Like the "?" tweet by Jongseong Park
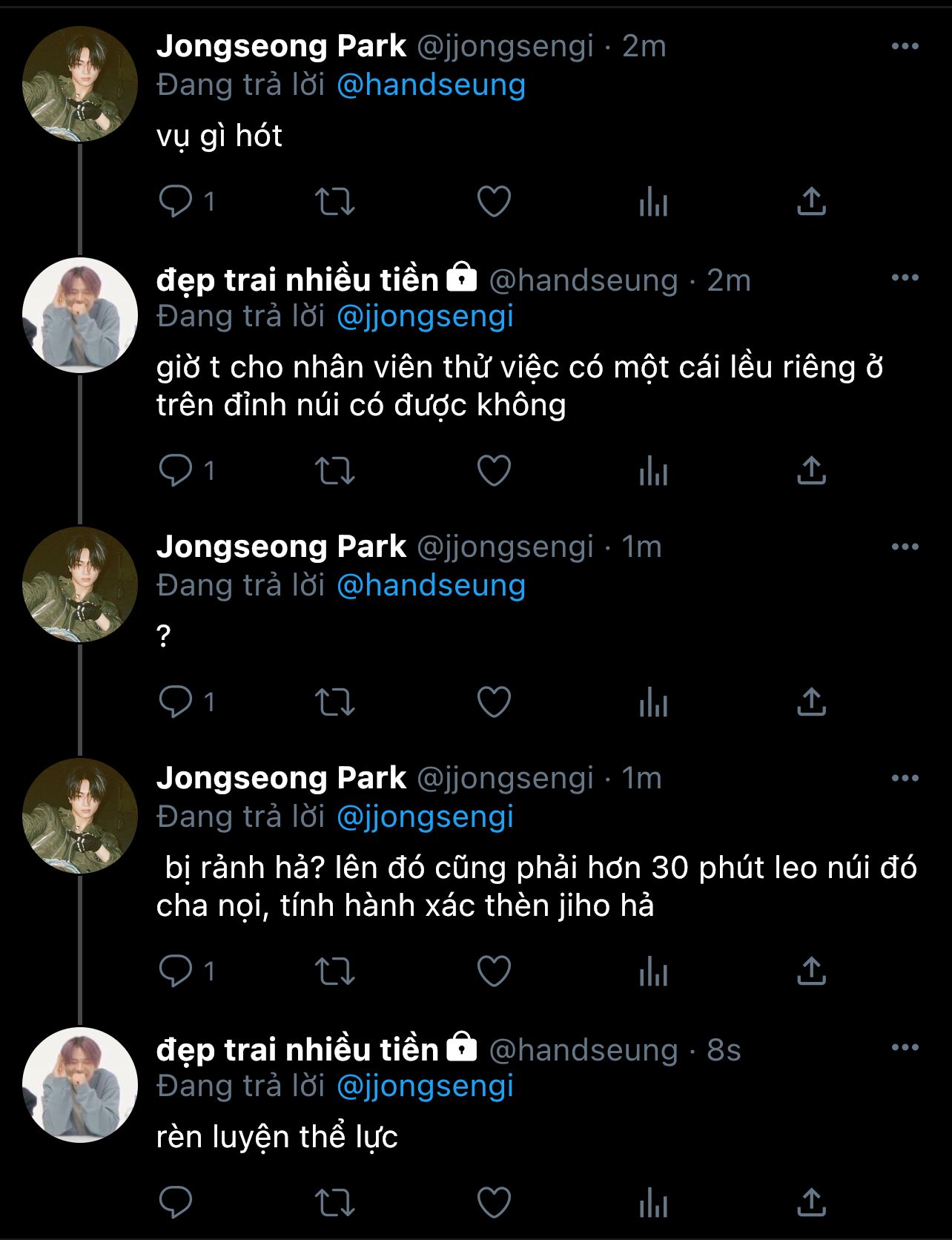Viewport: 952px width, 1240px height. tap(494, 702)
